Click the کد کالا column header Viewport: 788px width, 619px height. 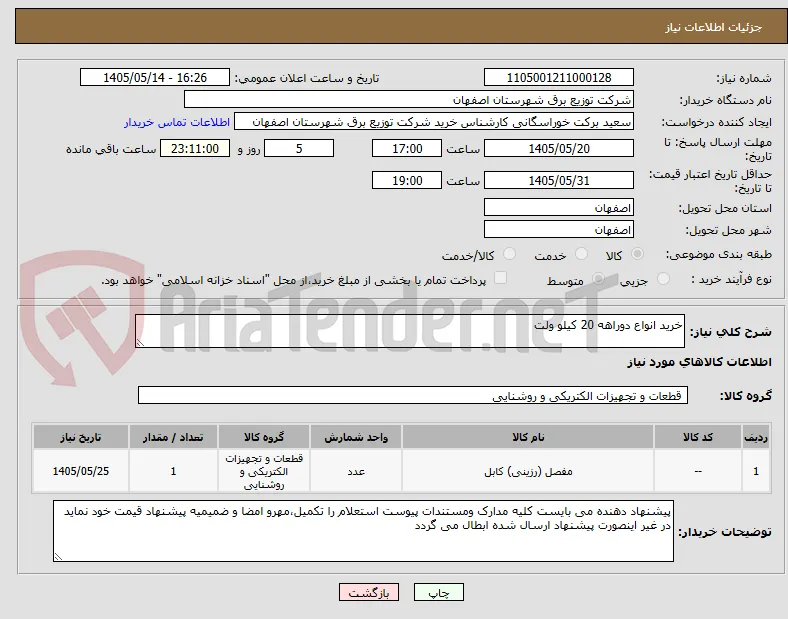tap(698, 437)
